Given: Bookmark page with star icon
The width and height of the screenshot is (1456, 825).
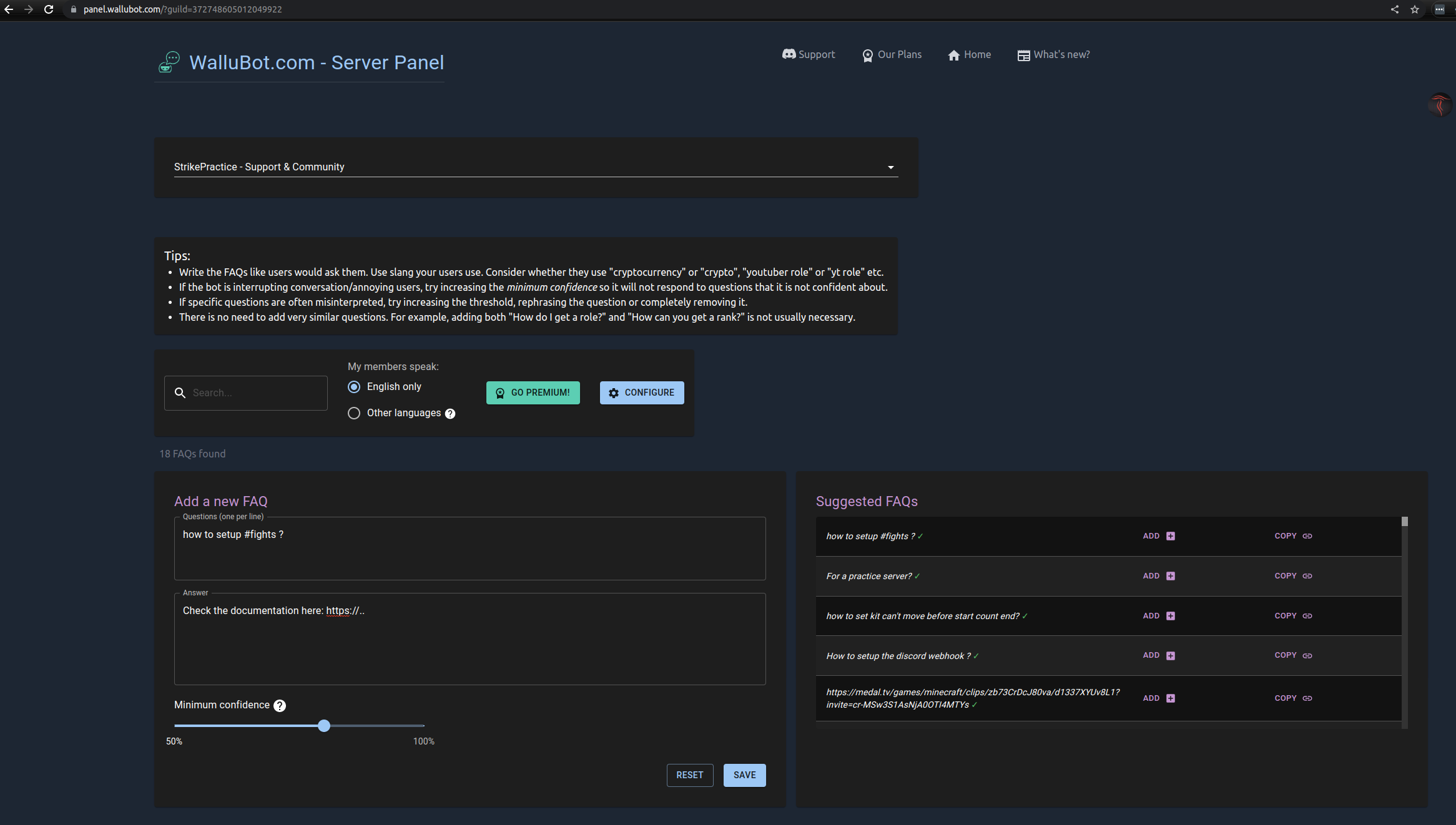Looking at the screenshot, I should point(1415,9).
